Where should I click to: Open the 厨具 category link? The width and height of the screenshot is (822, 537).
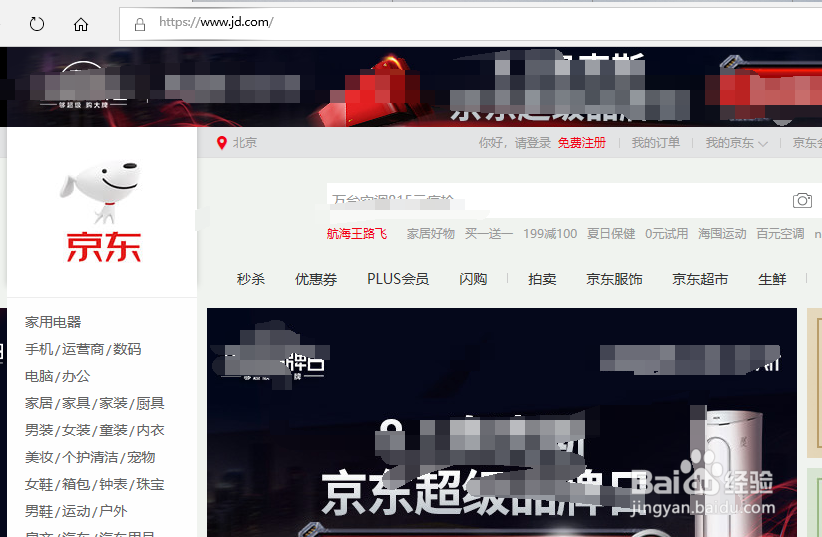tap(150, 403)
